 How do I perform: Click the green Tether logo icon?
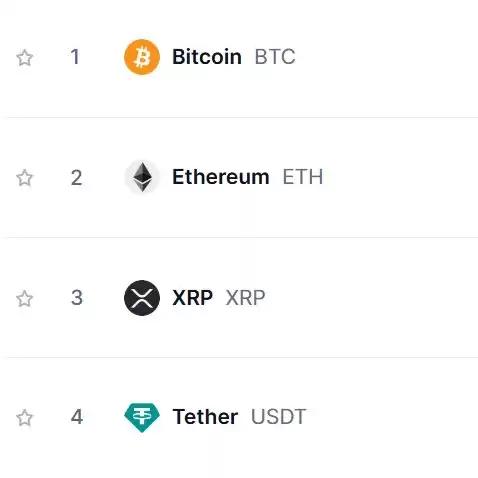pos(142,417)
